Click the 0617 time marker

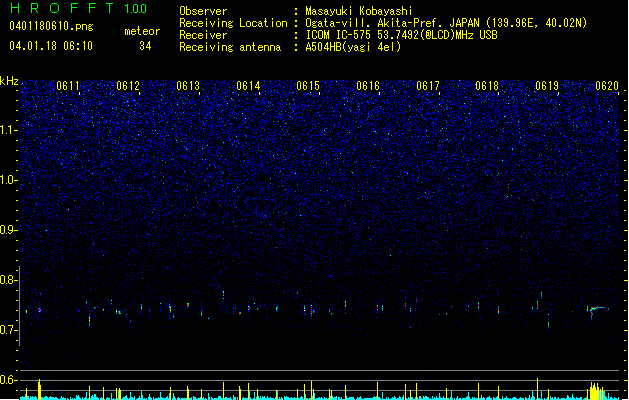tap(428, 86)
